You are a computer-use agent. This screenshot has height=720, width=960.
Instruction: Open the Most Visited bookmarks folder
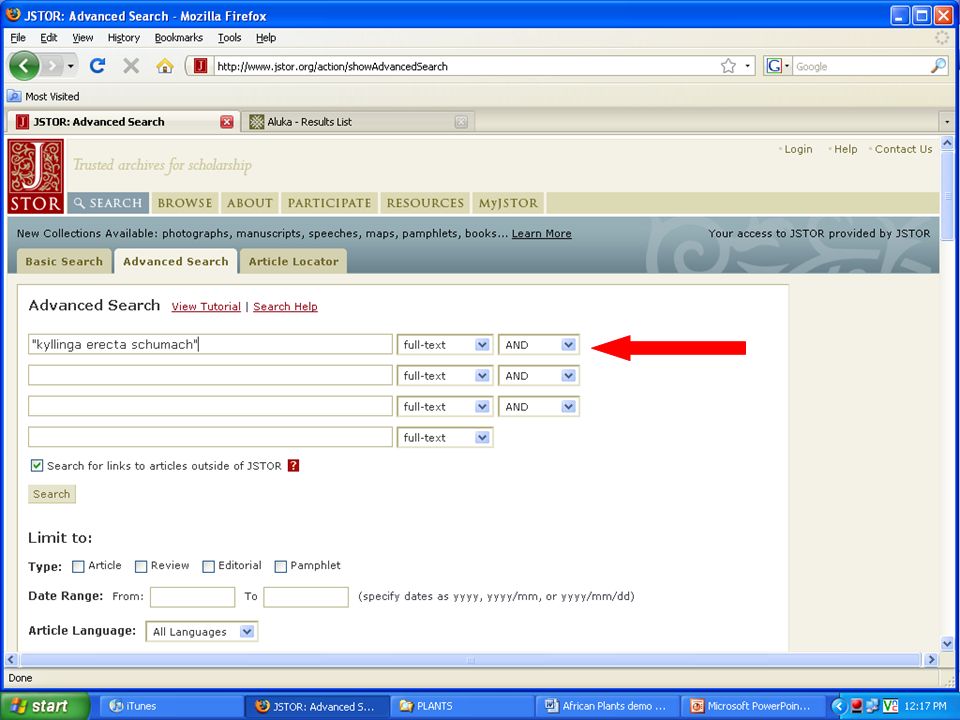(43, 96)
